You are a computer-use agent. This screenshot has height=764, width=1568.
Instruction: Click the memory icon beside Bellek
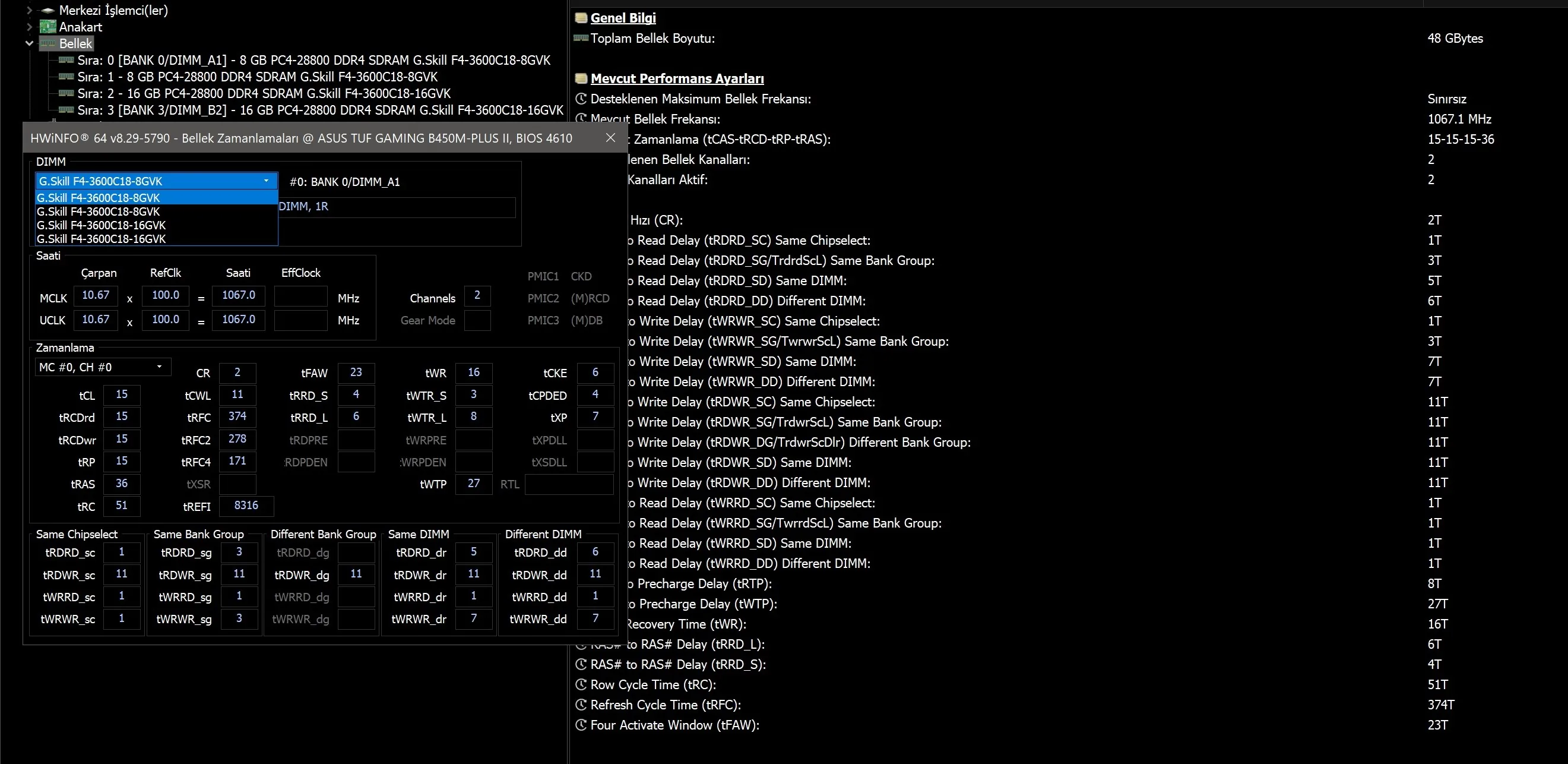tap(47, 43)
